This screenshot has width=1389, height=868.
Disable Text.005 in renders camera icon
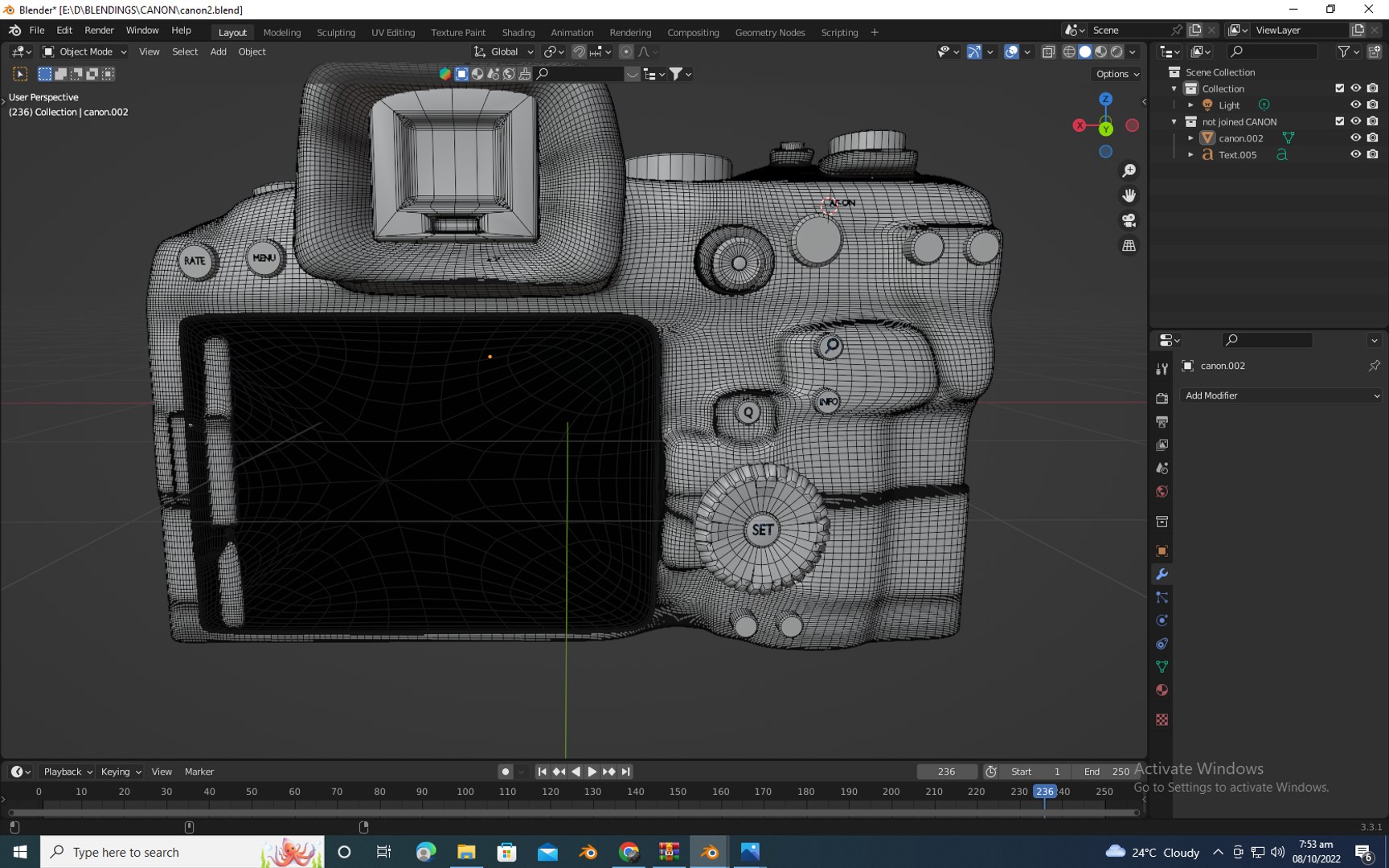click(1373, 154)
